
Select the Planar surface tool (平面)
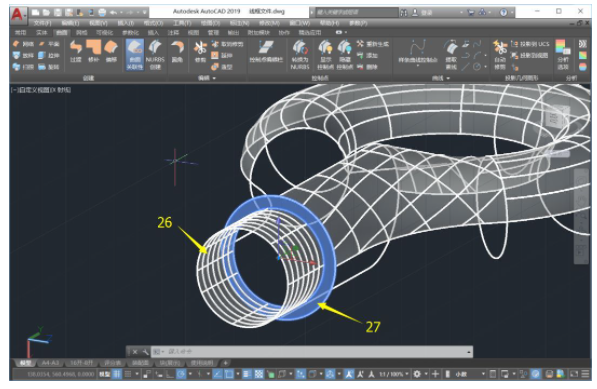(49, 44)
